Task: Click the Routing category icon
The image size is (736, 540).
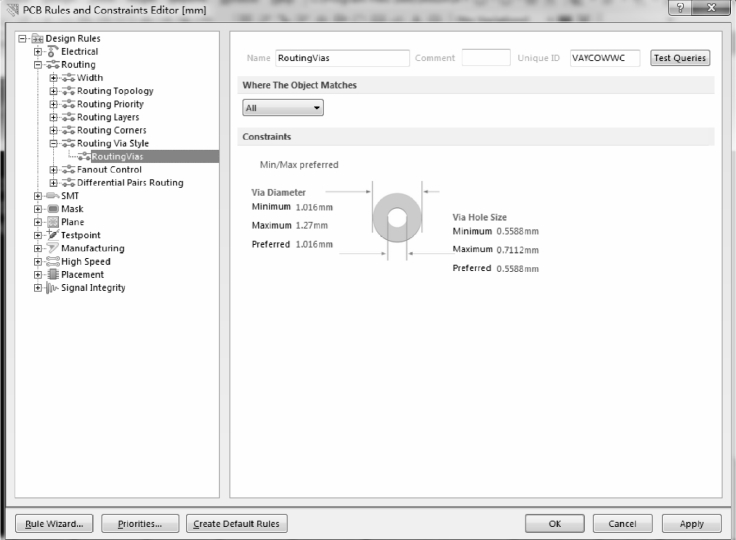Action: [x=53, y=65]
